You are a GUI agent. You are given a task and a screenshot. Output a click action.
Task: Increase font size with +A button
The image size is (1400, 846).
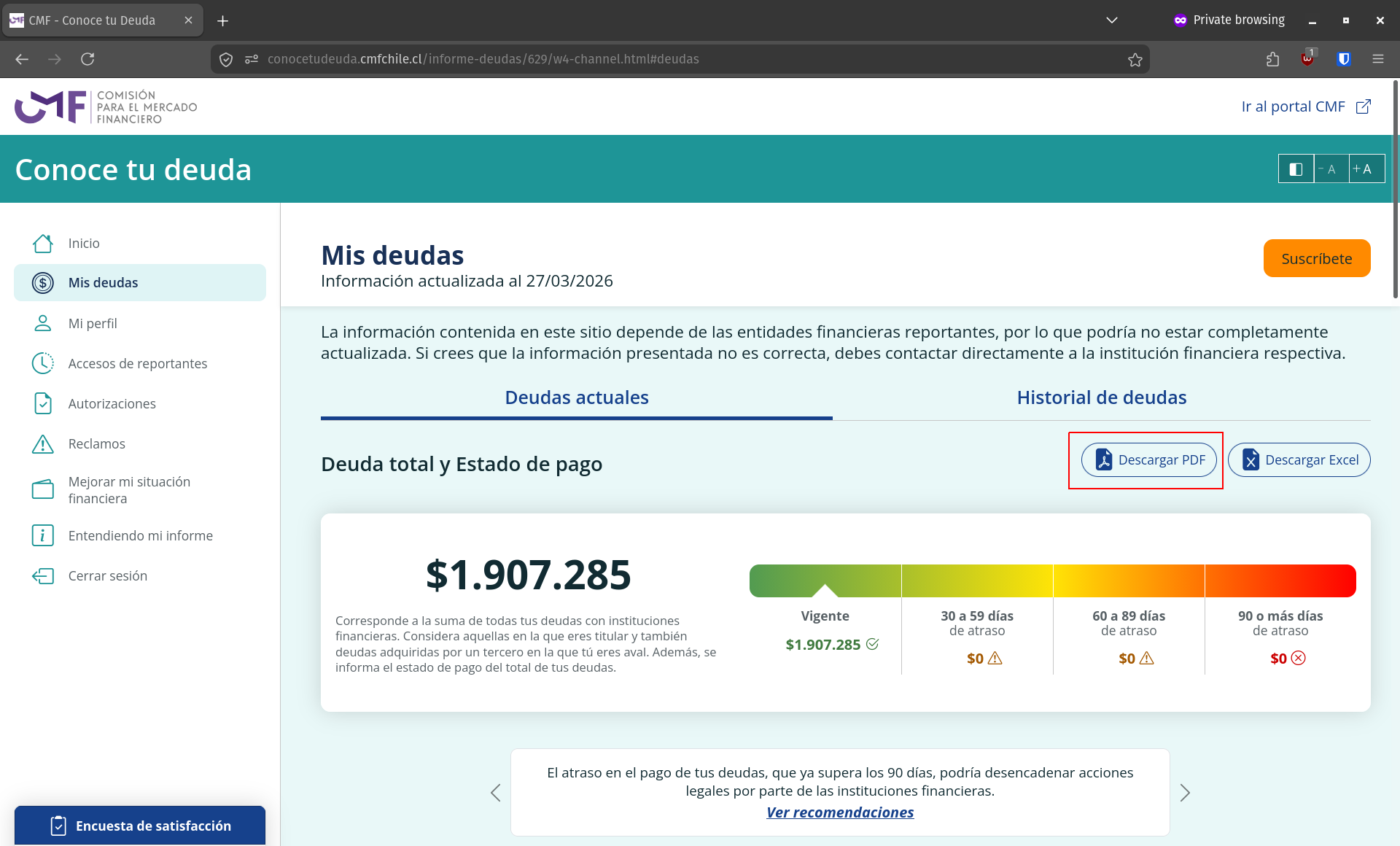1366,169
